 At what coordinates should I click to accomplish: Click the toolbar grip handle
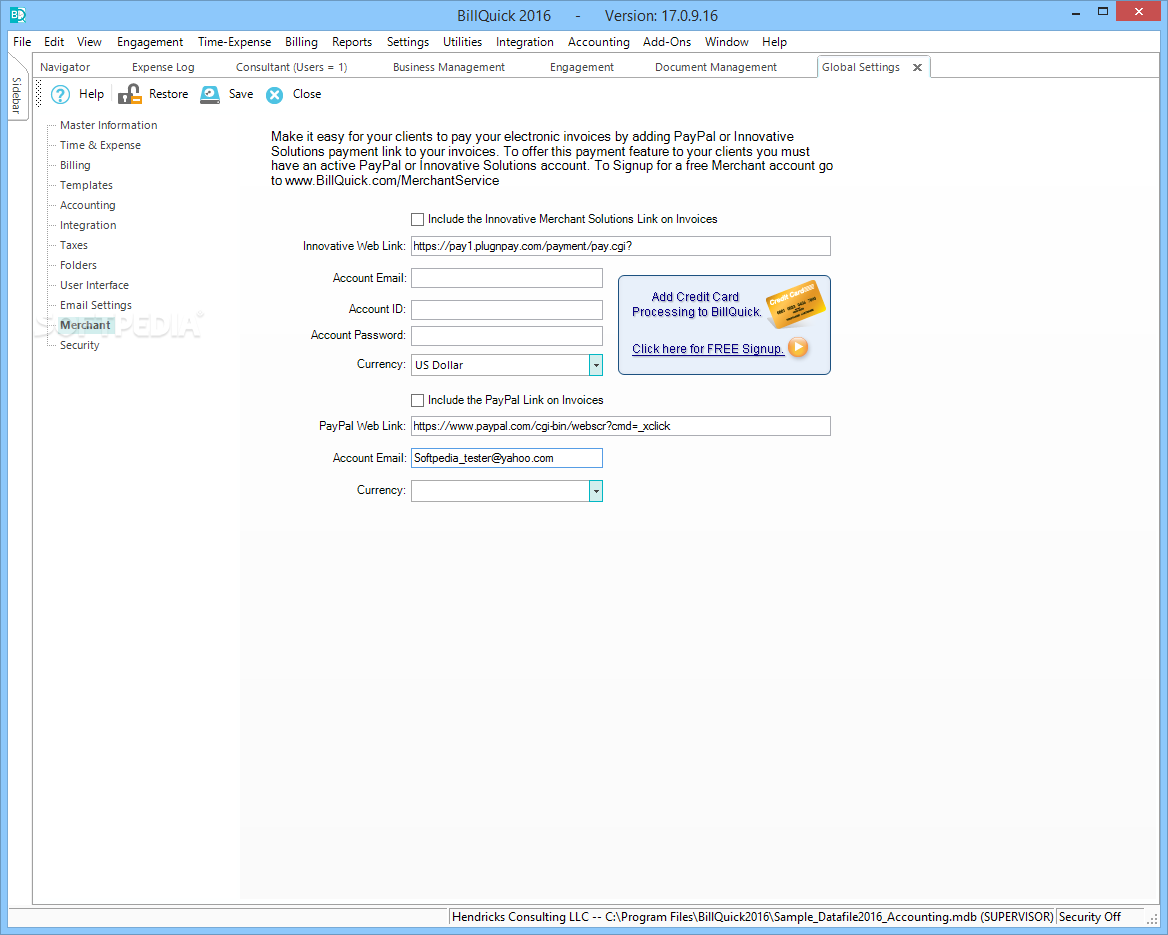[39, 95]
